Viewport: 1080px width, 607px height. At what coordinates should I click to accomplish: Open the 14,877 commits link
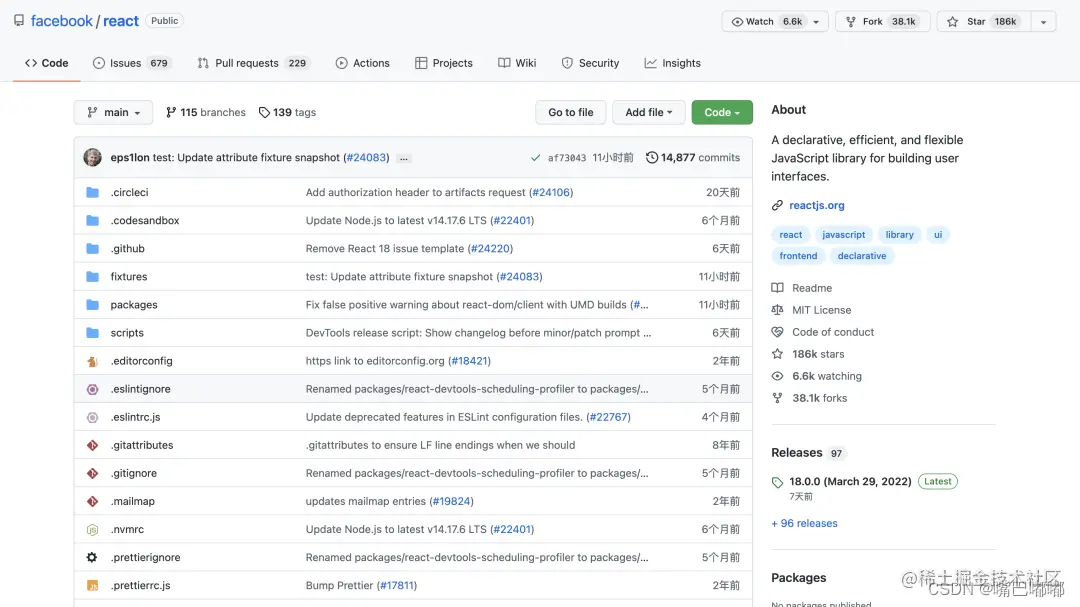click(x=693, y=158)
